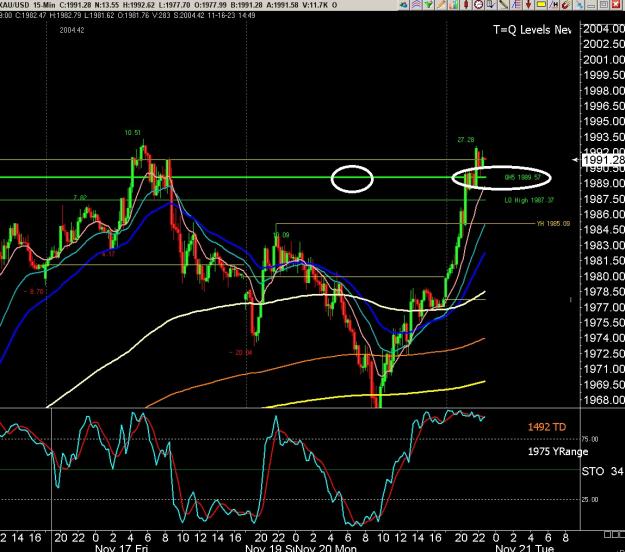
Task: Click the YH 1985.09 level label
Action: [x=553, y=224]
